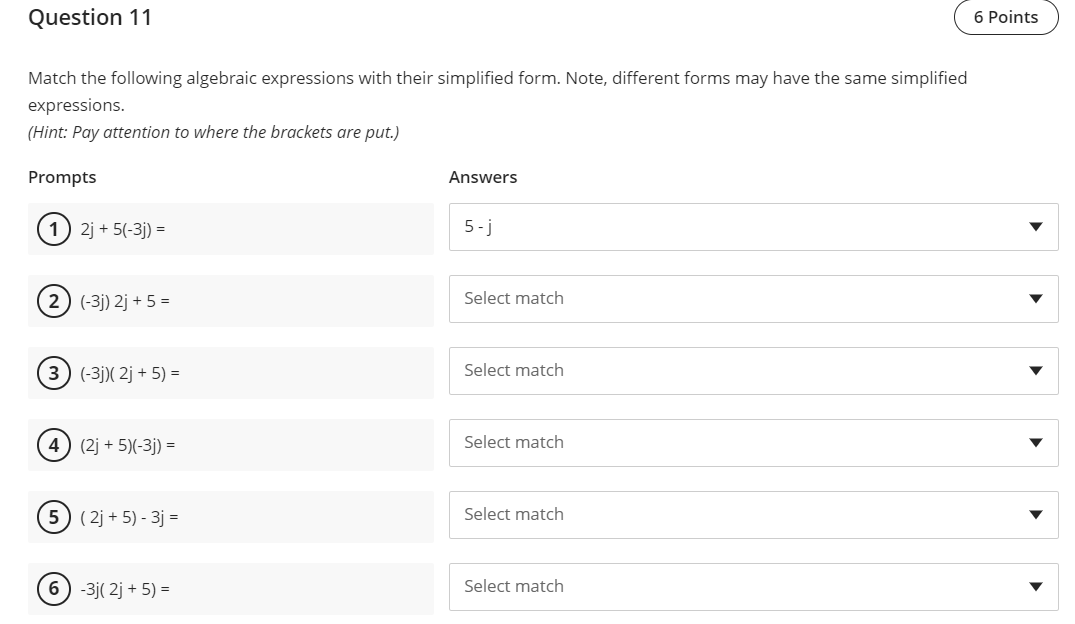Click the arrow of the third answer dropdown

coord(1036,371)
